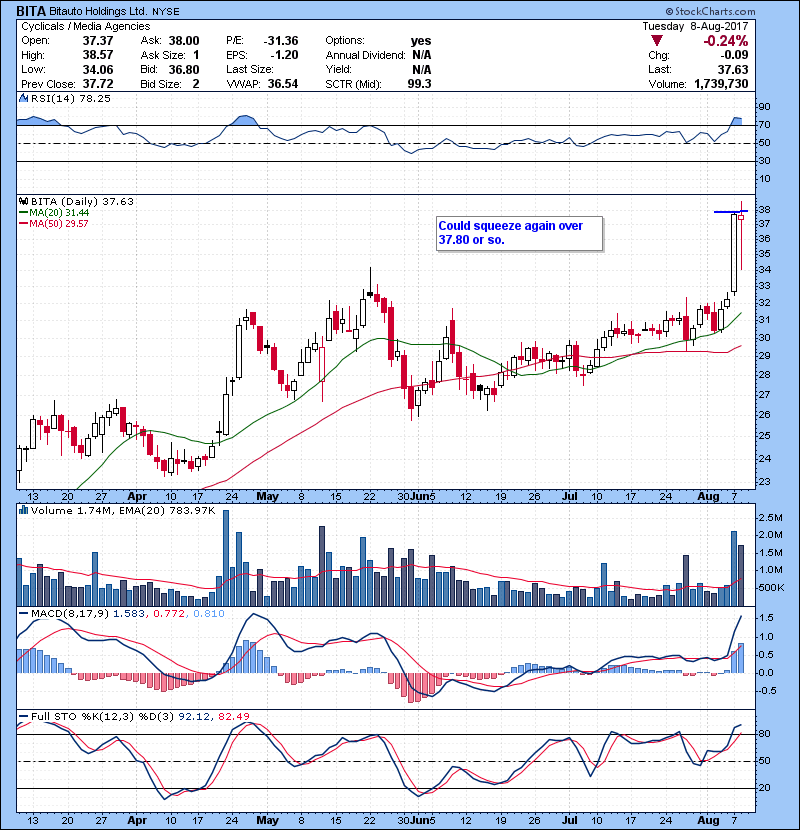The image size is (800, 830).
Task: Click the NYSE exchange label
Action: tap(166, 12)
